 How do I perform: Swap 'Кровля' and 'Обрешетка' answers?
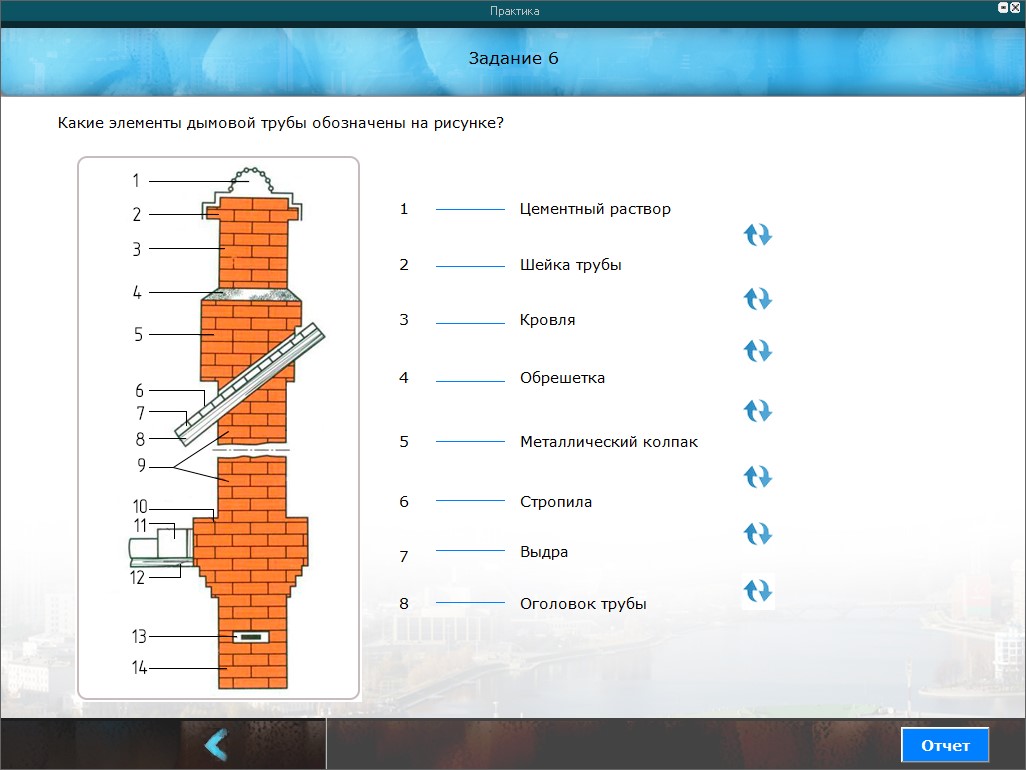(x=758, y=351)
